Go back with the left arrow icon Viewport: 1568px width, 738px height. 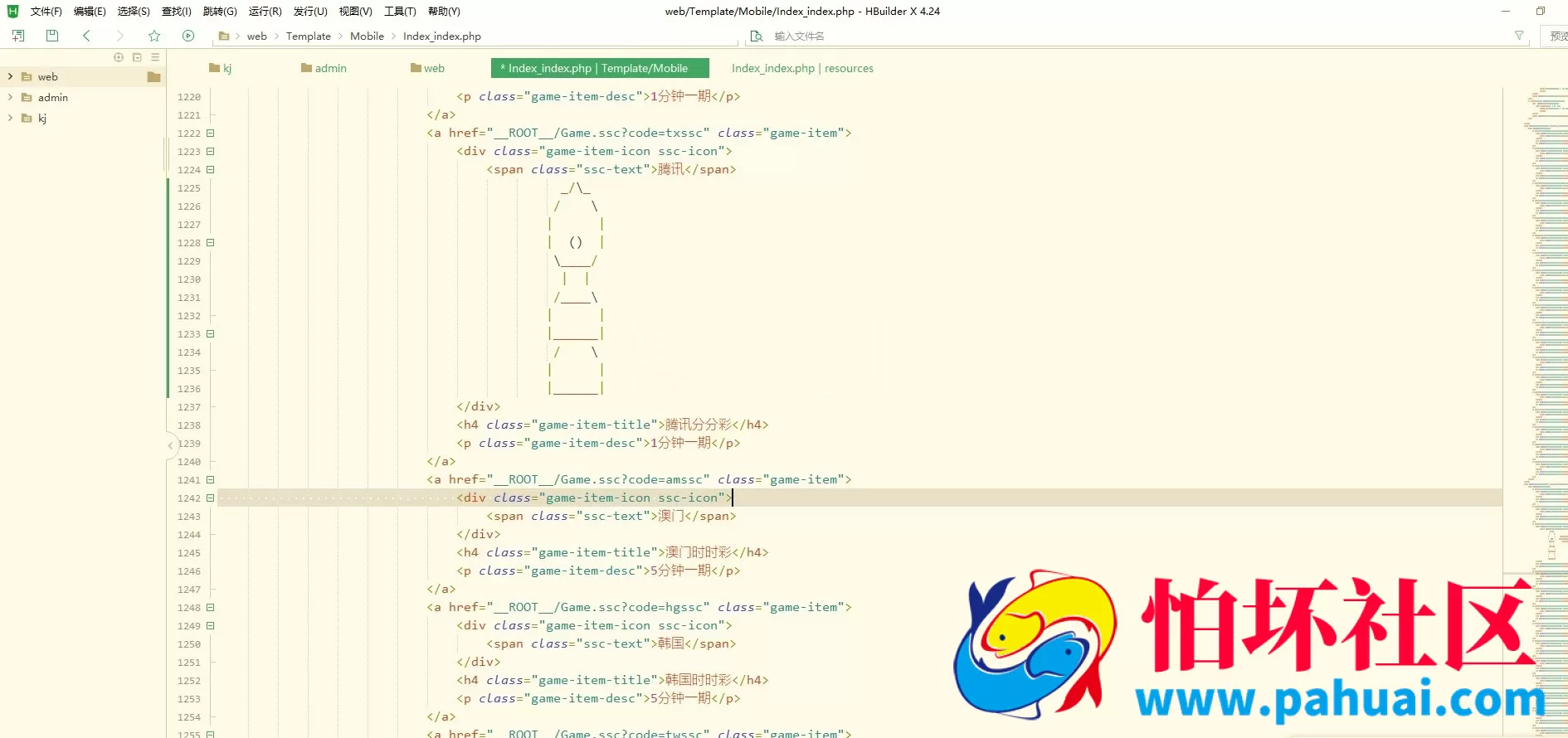pos(86,36)
